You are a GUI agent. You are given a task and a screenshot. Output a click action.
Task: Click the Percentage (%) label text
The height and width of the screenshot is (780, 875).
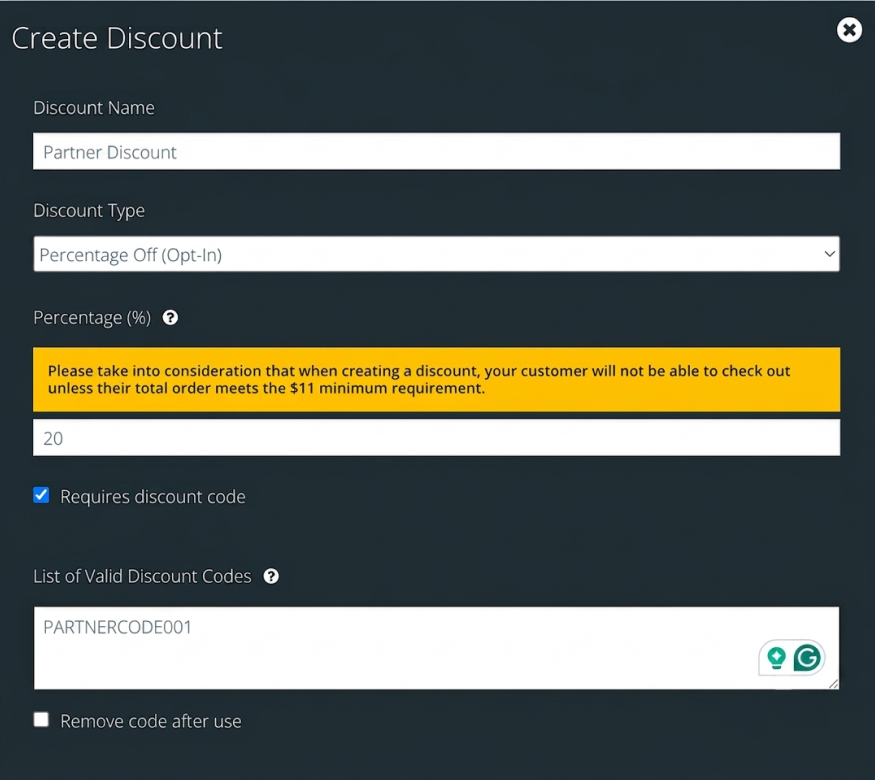[x=92, y=317]
